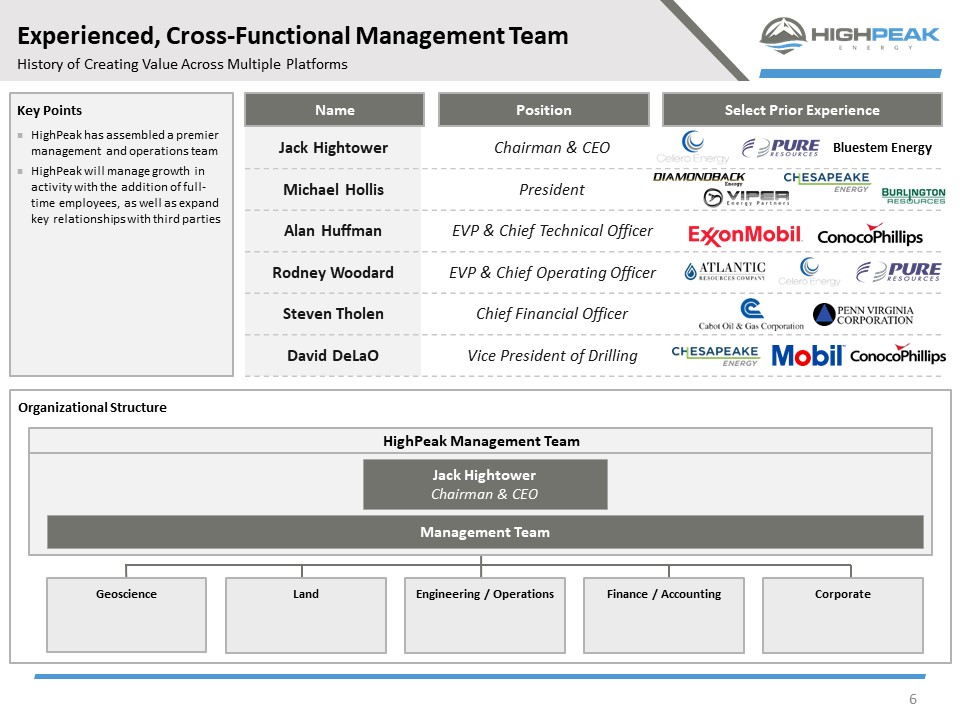Click Pure Resources logo in Rodney Woodard row
Image resolution: width=960 pixels, height=720 pixels.
tap(899, 271)
